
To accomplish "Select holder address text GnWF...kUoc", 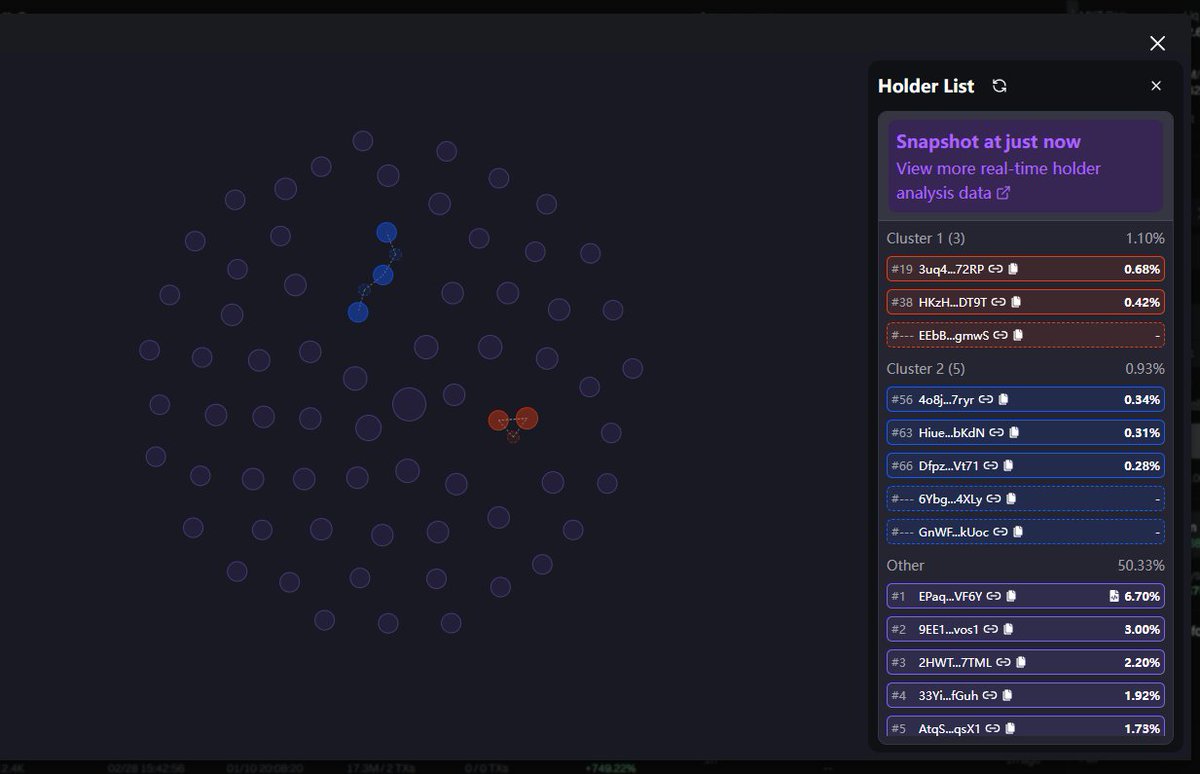I will 954,532.
